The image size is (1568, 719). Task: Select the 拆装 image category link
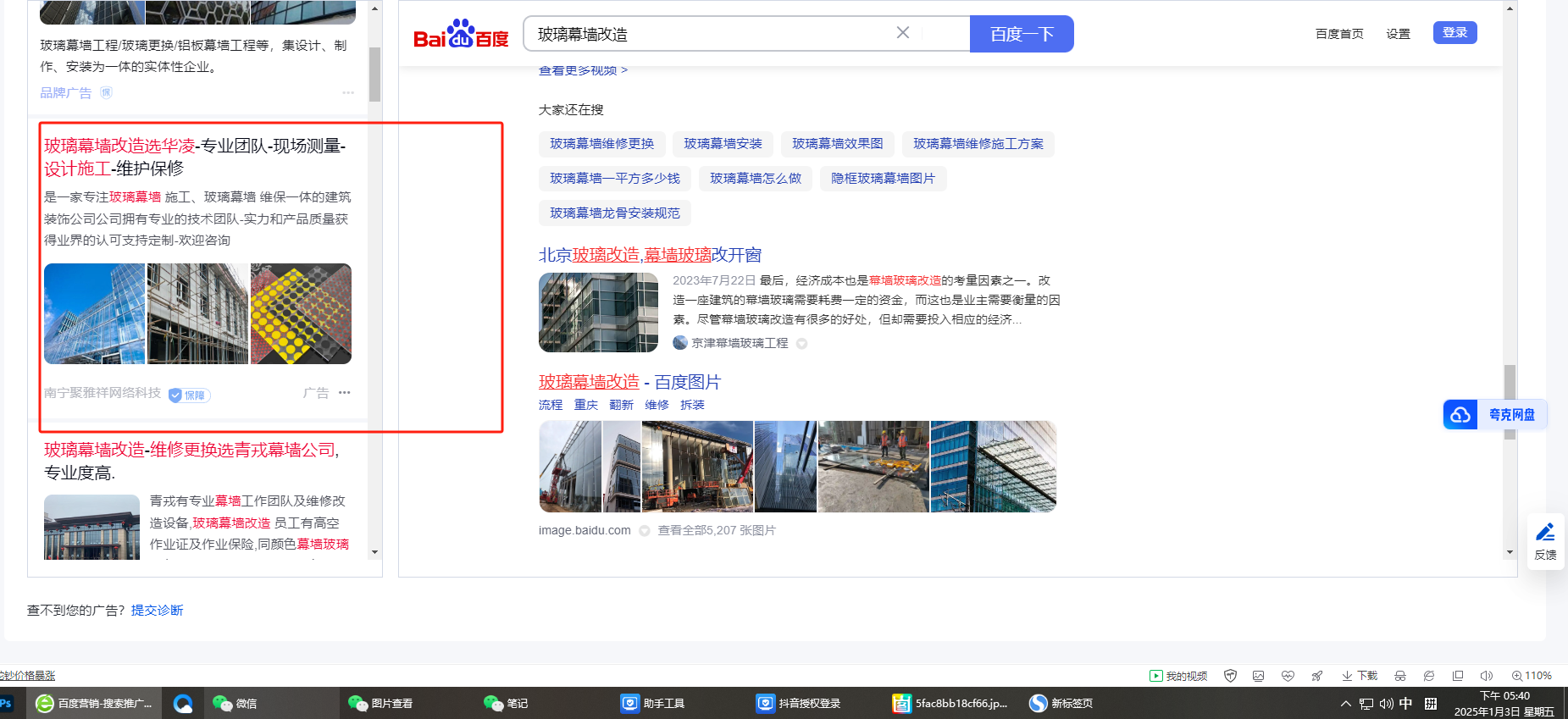click(692, 405)
